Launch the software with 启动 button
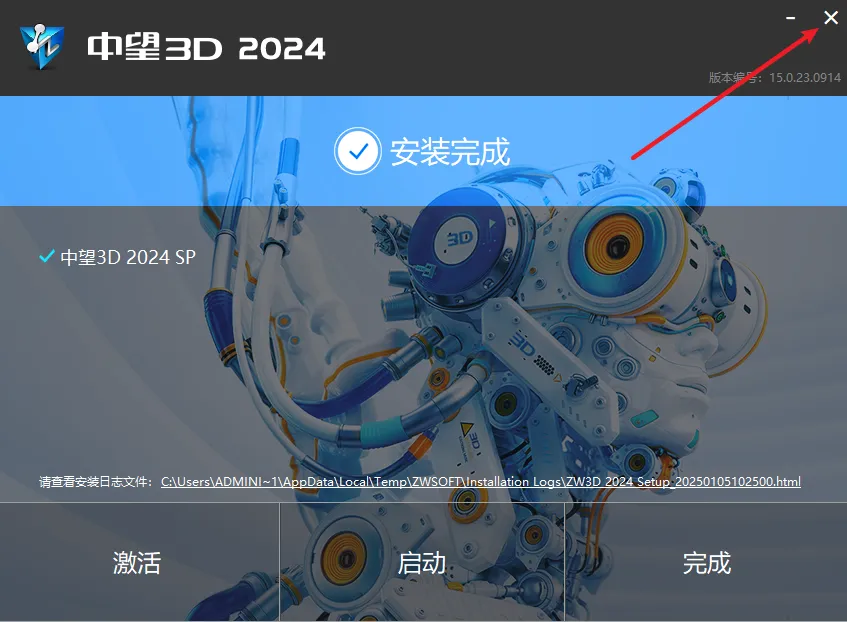This screenshot has width=847, height=622. [422, 562]
